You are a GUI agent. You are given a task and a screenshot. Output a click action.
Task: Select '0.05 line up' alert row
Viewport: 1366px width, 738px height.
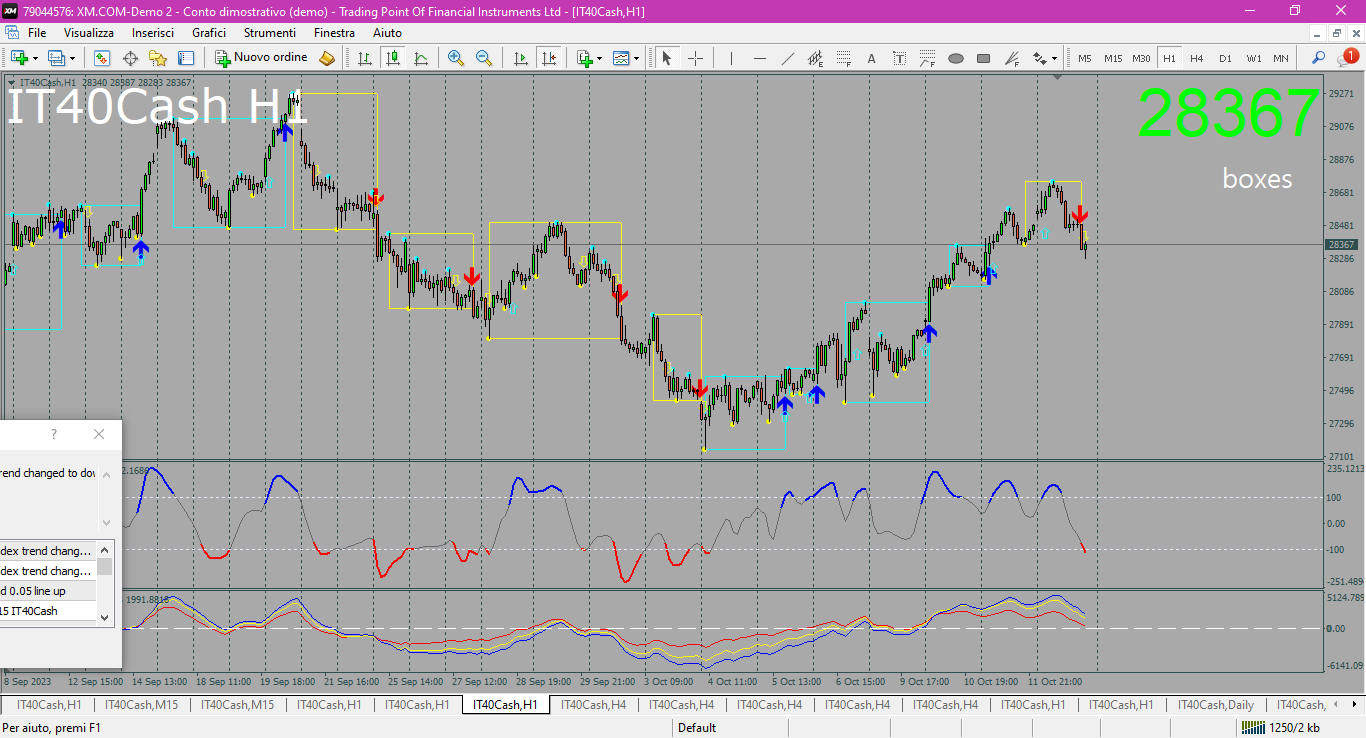48,591
